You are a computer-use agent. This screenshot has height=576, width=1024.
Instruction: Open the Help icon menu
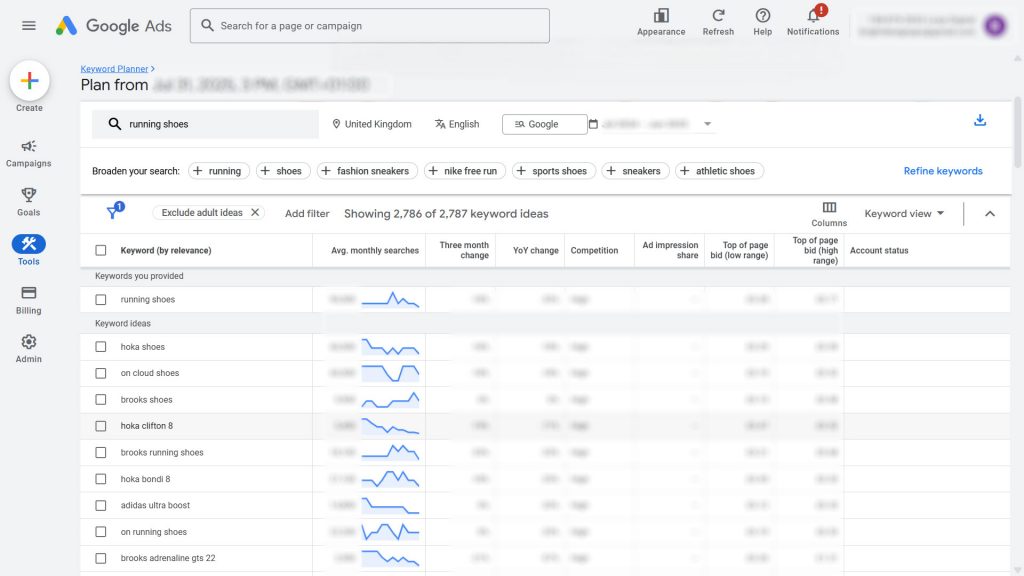point(762,16)
